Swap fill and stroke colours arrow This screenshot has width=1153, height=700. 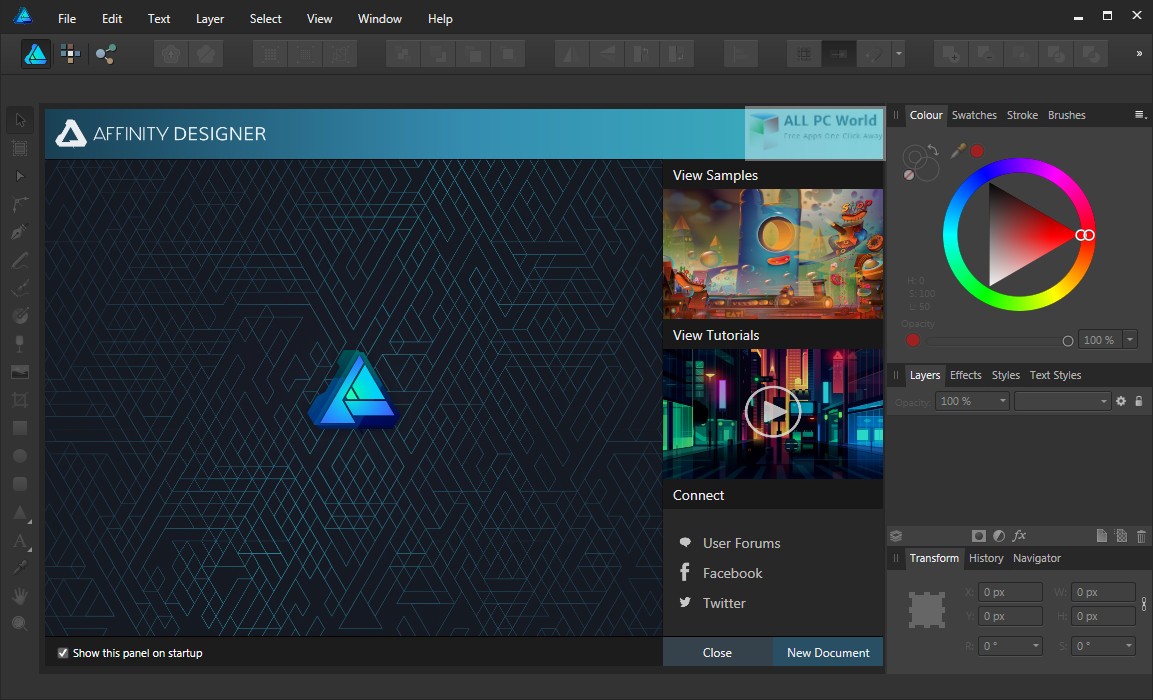point(932,149)
